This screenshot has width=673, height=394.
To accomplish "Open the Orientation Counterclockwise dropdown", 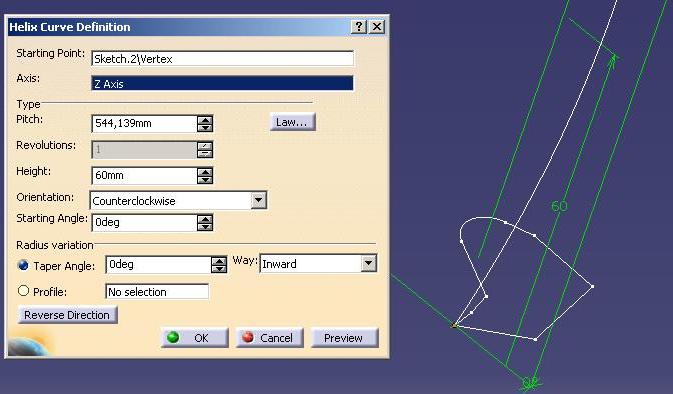I will click(x=258, y=200).
